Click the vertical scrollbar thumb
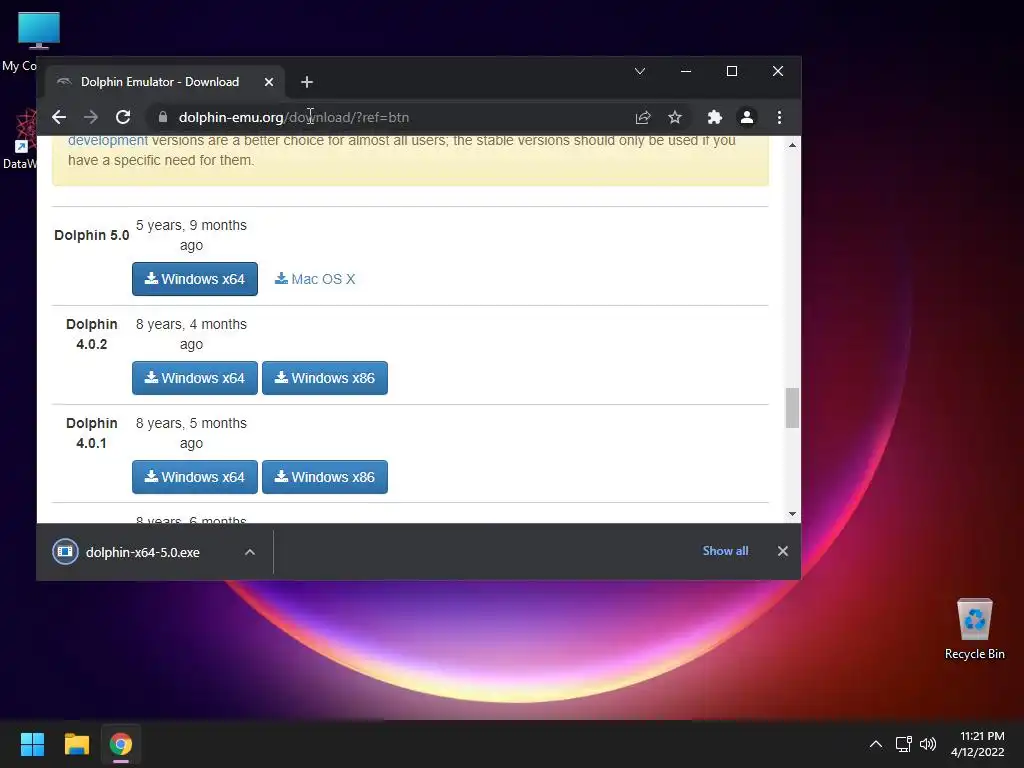This screenshot has width=1024, height=768. (792, 408)
